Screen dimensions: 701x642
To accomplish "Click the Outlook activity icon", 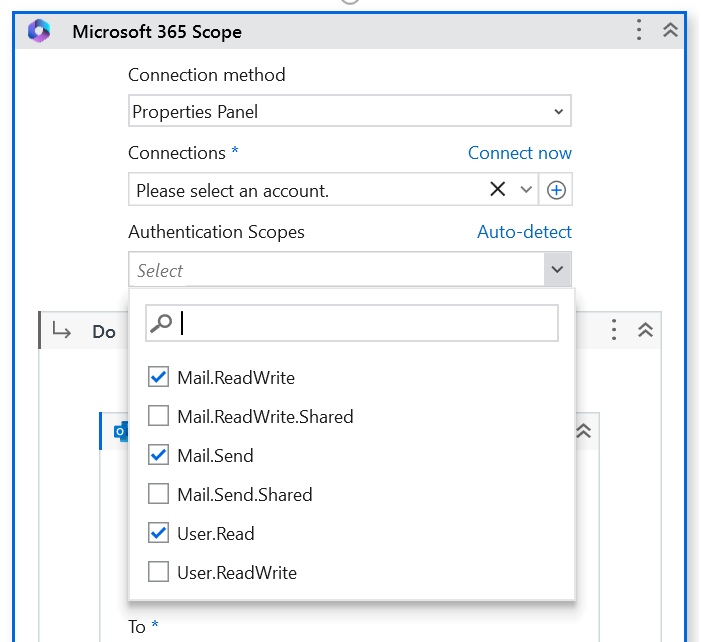I will [121, 431].
